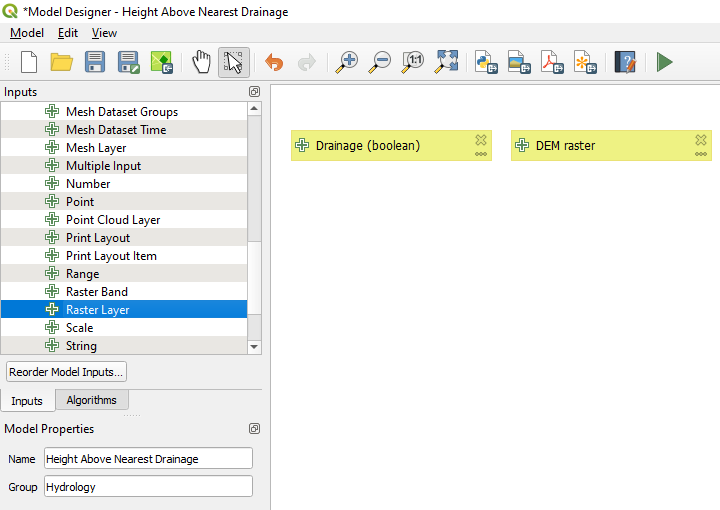Click the Reorder Model Inputs button
This screenshot has height=510, width=720.
pos(66,372)
